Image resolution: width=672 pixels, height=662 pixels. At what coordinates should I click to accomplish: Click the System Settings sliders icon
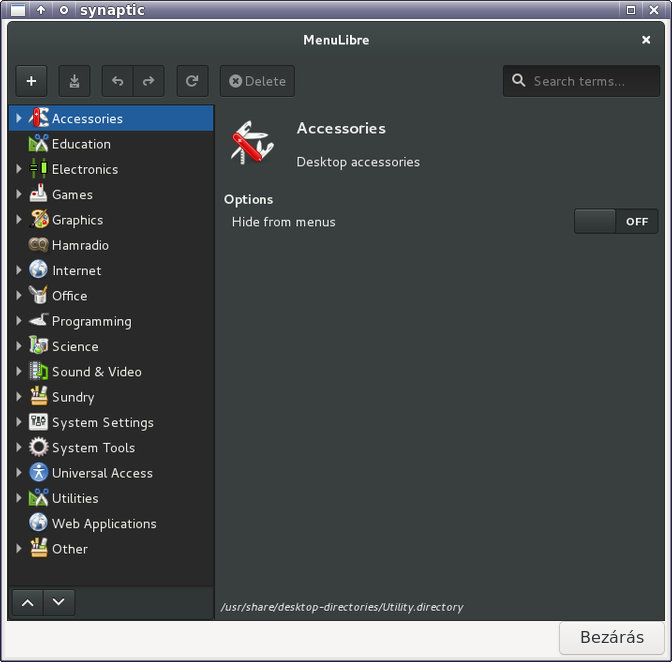click(x=39, y=422)
